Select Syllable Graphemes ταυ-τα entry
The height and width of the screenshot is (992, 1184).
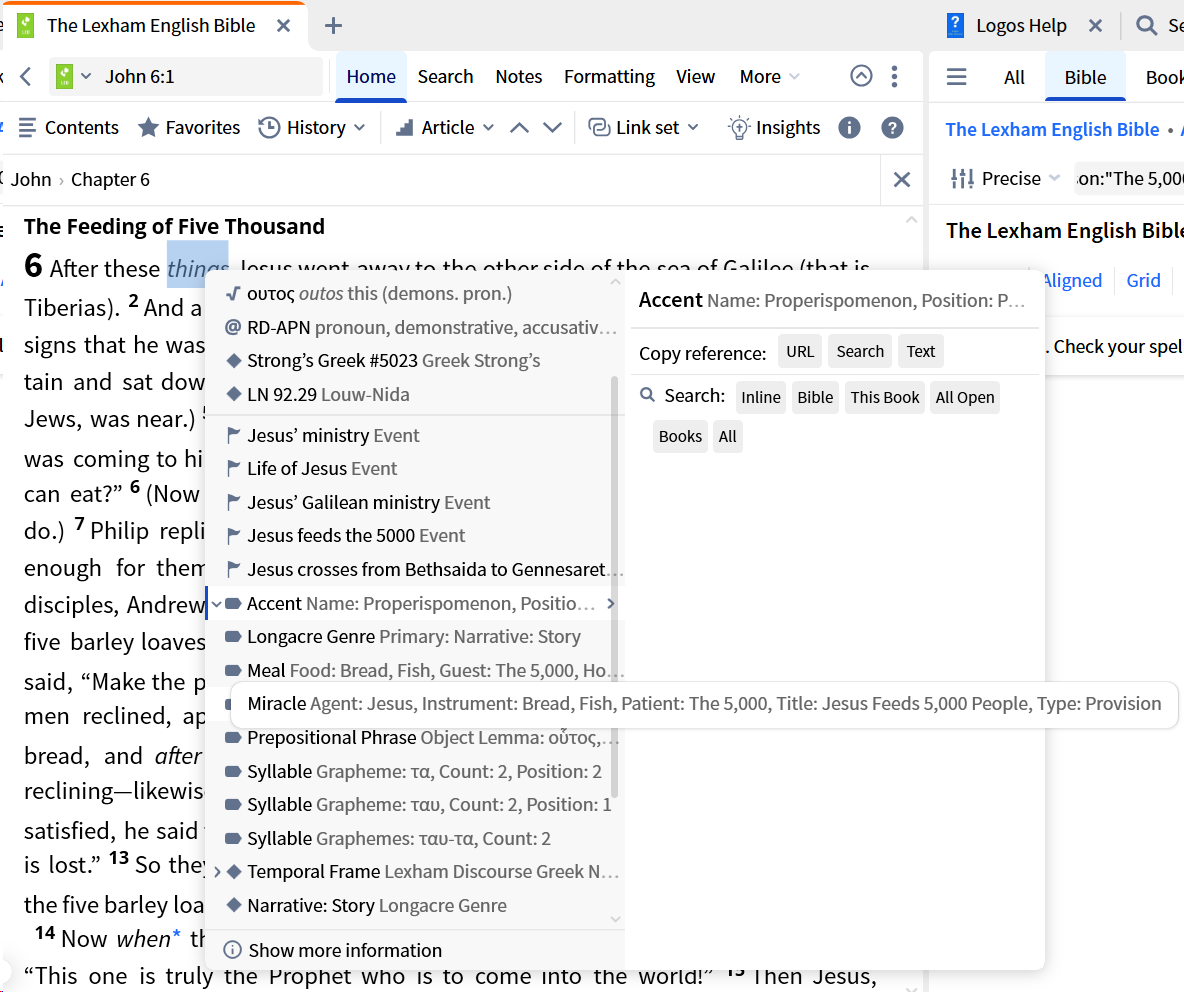[415, 839]
